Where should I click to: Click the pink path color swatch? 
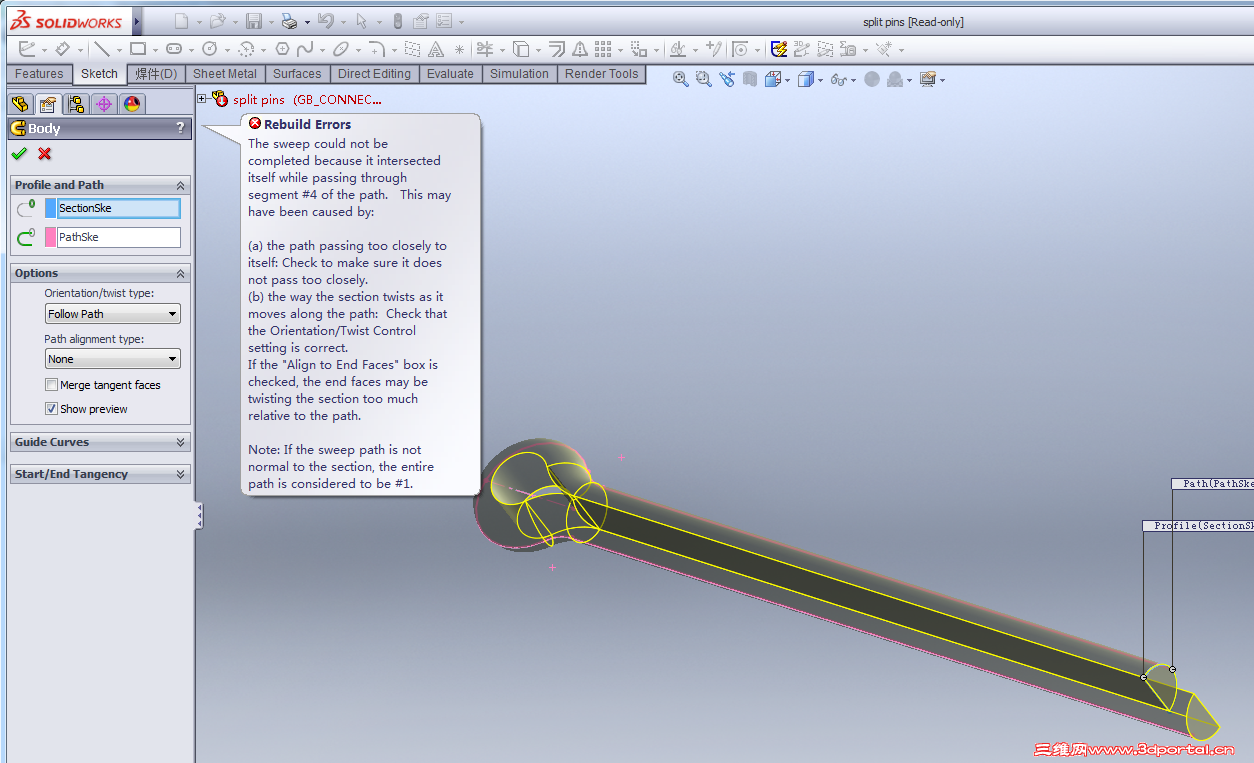point(50,237)
